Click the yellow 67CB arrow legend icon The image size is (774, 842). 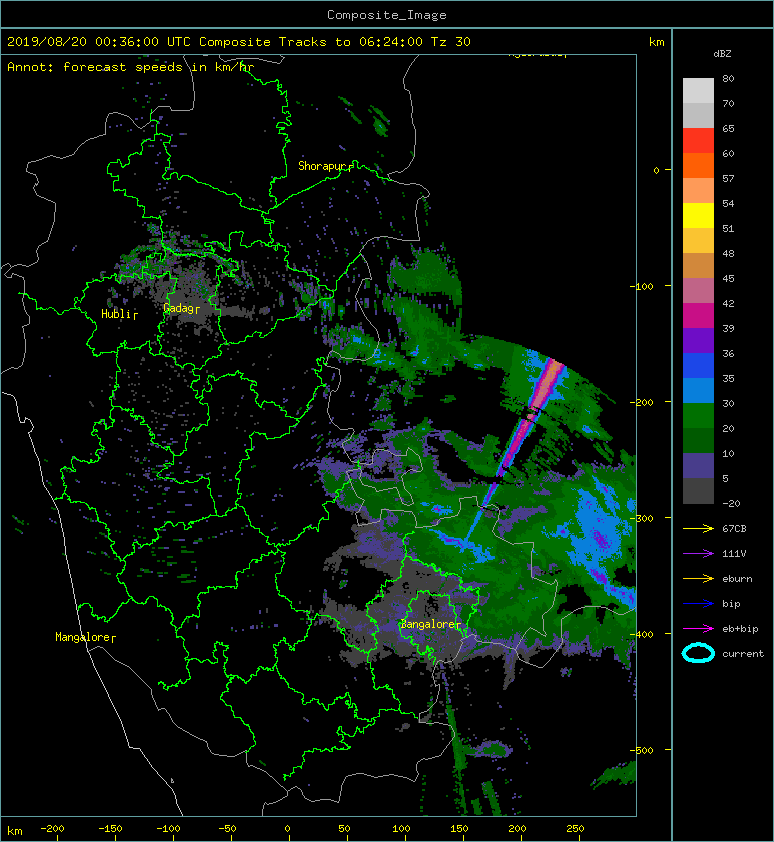point(698,528)
